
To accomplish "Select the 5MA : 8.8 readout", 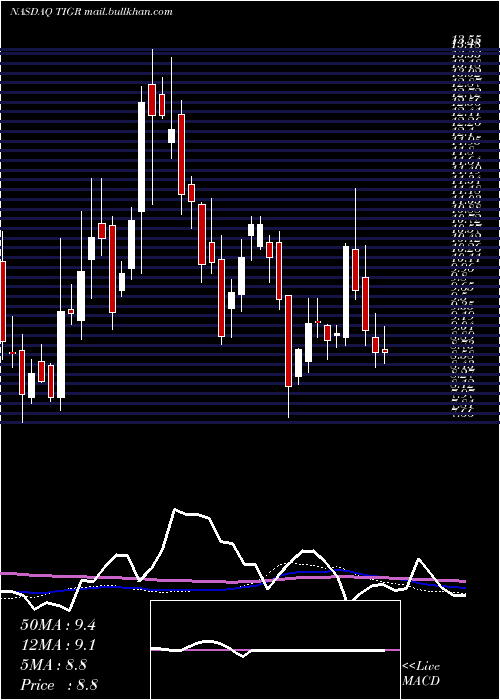I will point(54,665).
